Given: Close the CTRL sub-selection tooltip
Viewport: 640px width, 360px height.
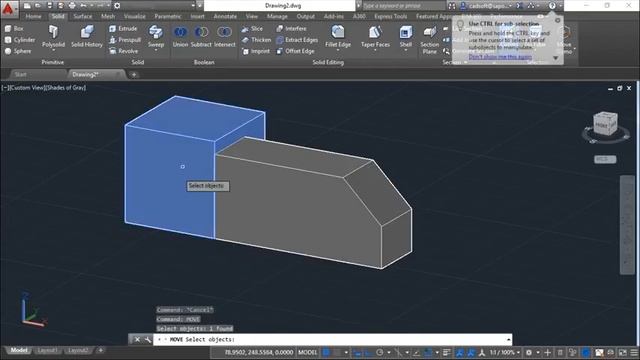Looking at the screenshot, I should pyautogui.click(x=558, y=20).
